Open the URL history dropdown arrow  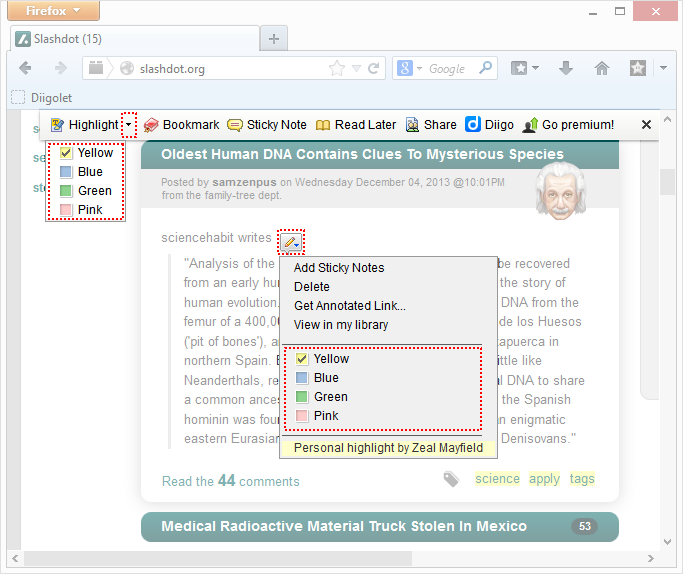356,68
